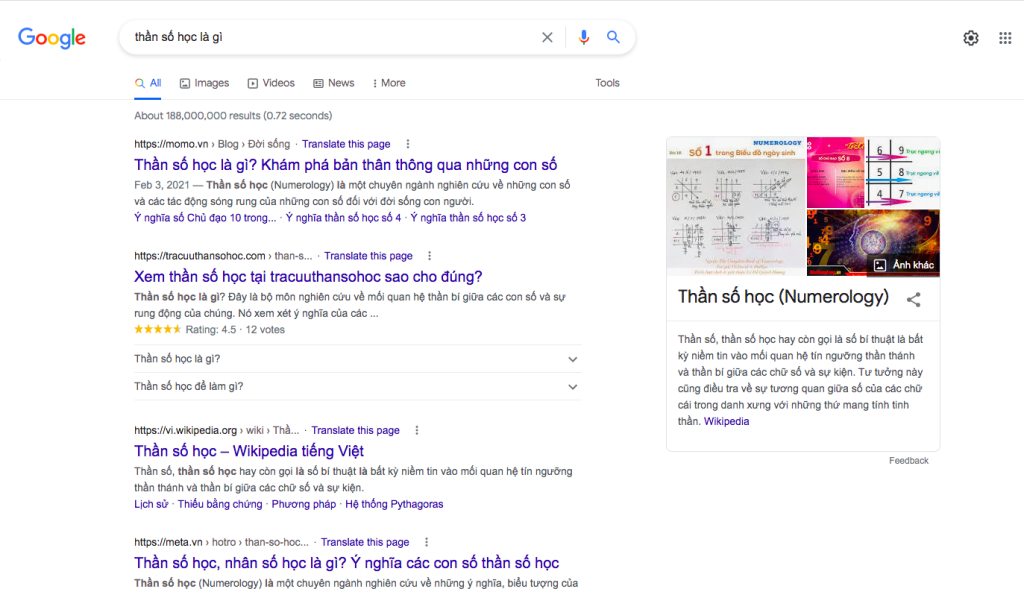
Task: Open the Quick Settings gear
Action: [x=970, y=37]
